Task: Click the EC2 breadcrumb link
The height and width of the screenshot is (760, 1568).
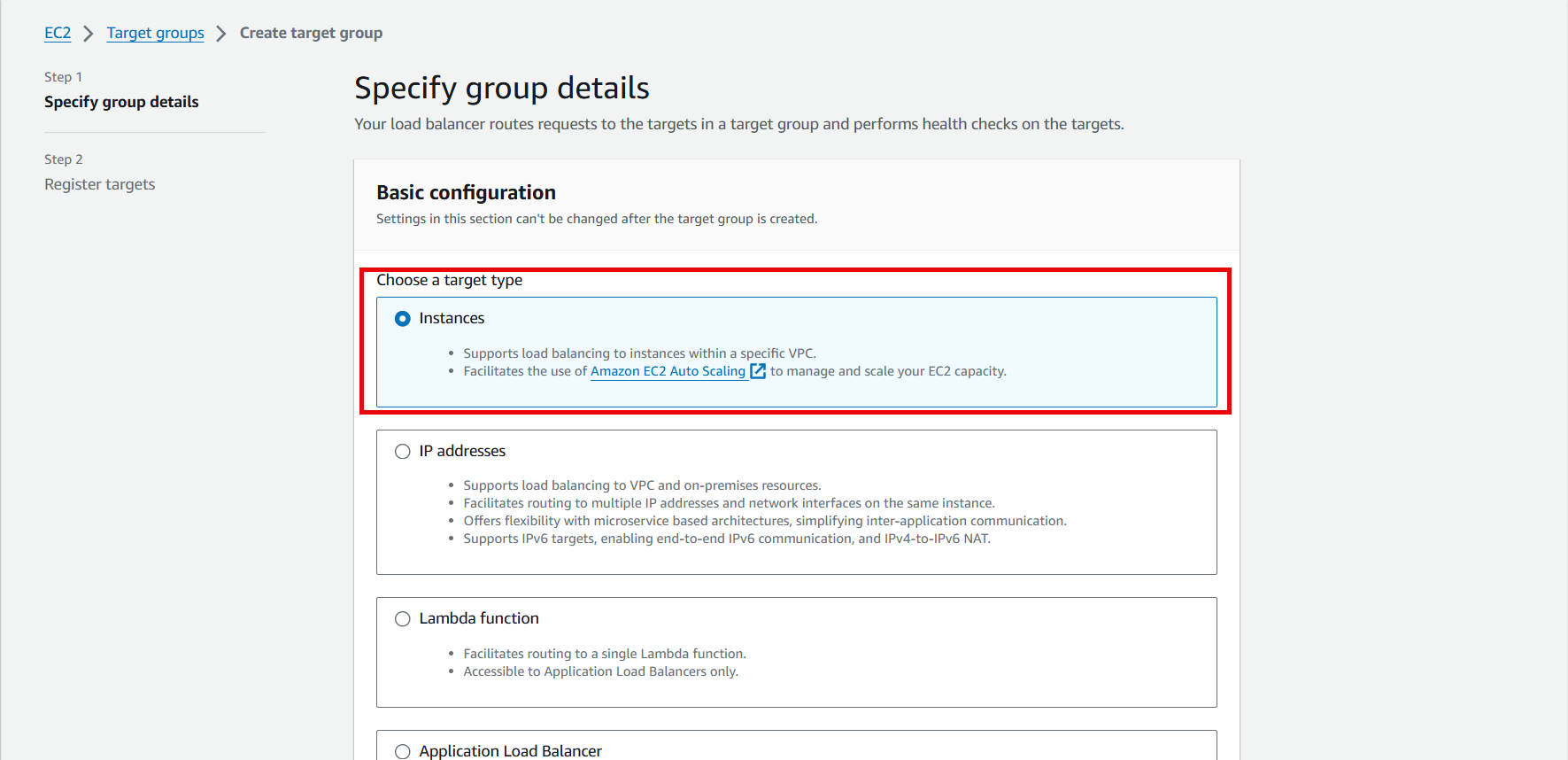Action: [x=58, y=33]
